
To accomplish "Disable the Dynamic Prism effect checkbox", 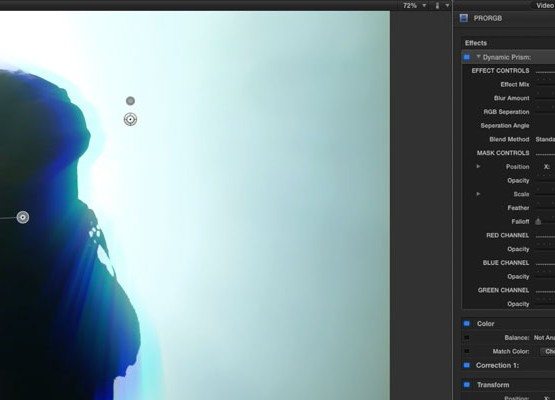I will [467, 57].
